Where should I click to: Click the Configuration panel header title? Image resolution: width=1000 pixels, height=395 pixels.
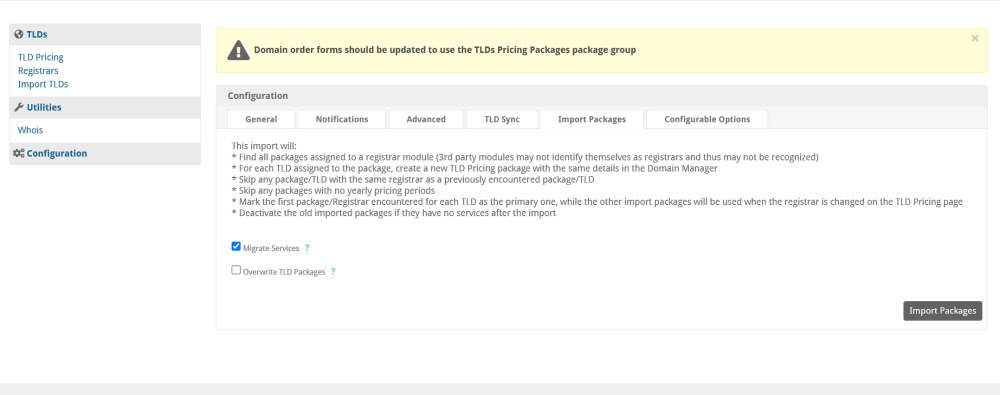coord(258,96)
